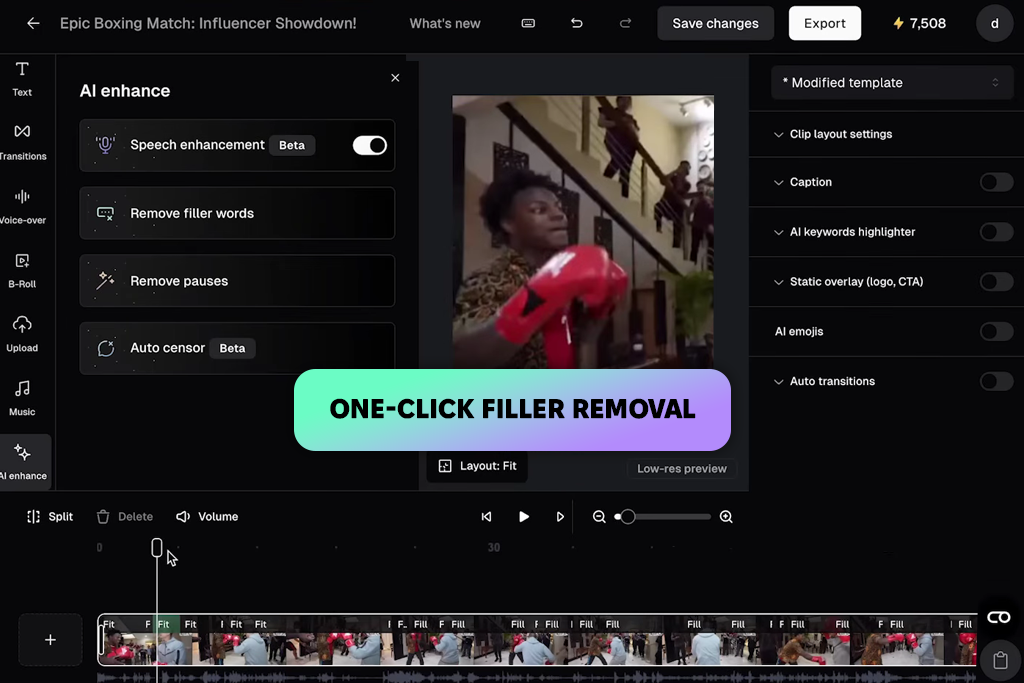1024x683 pixels.
Task: Open the Transitions panel in sidebar
Action: (x=22, y=143)
